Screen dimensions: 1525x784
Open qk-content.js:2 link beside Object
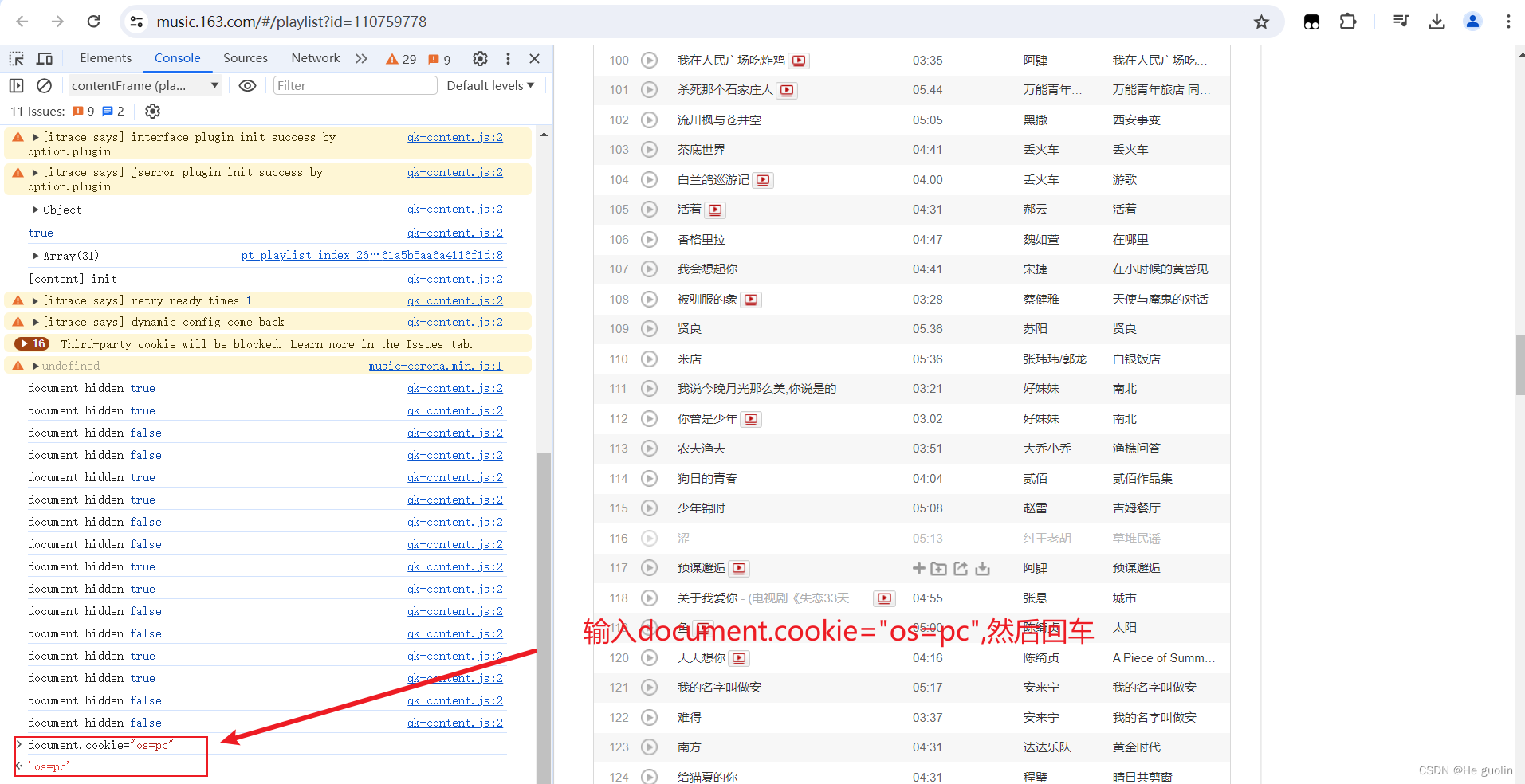pyautogui.click(x=455, y=209)
